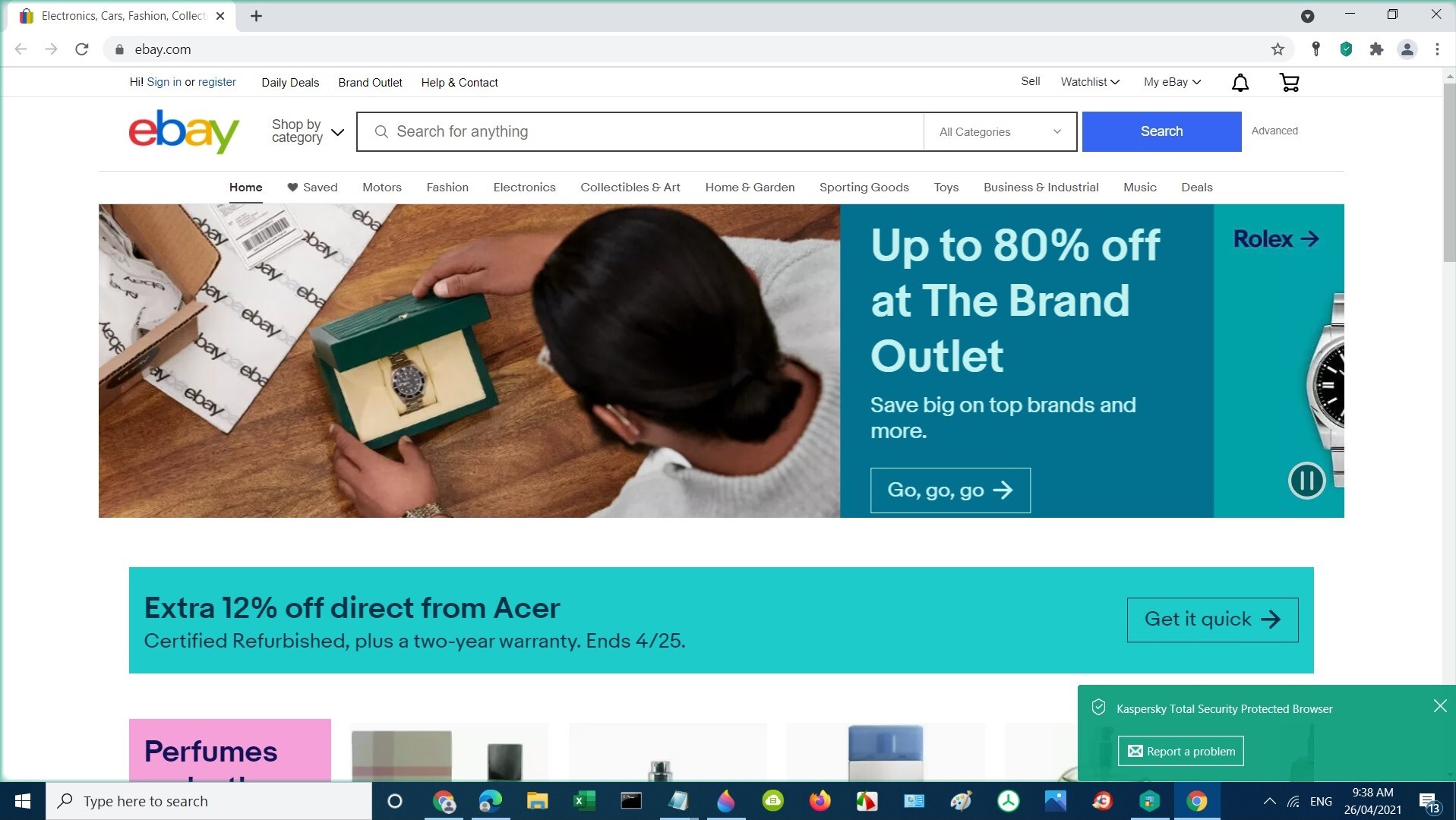
Task: Click the Get it quick button
Action: click(x=1212, y=620)
